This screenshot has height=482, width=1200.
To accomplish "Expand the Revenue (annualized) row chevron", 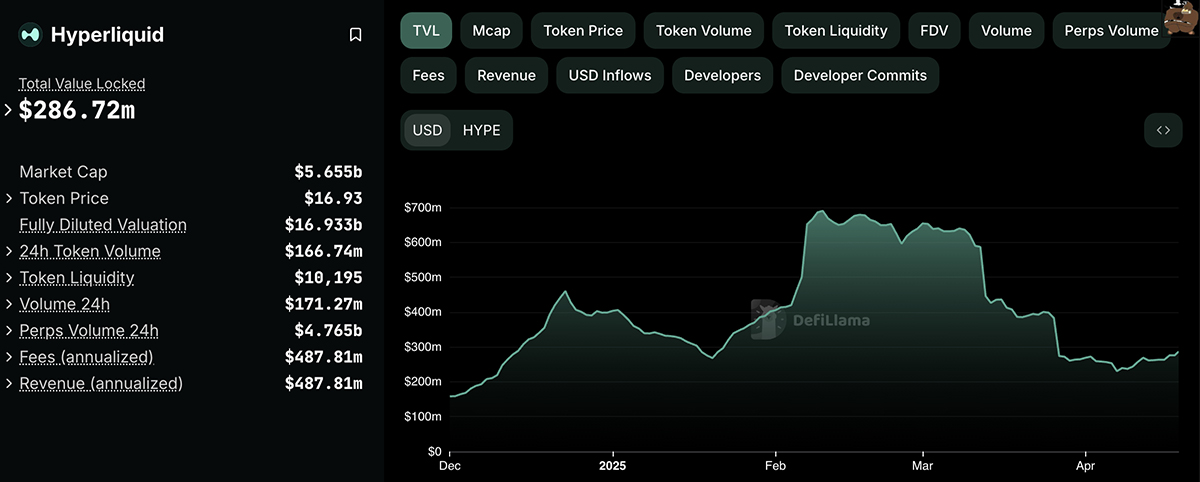I will 9,383.
